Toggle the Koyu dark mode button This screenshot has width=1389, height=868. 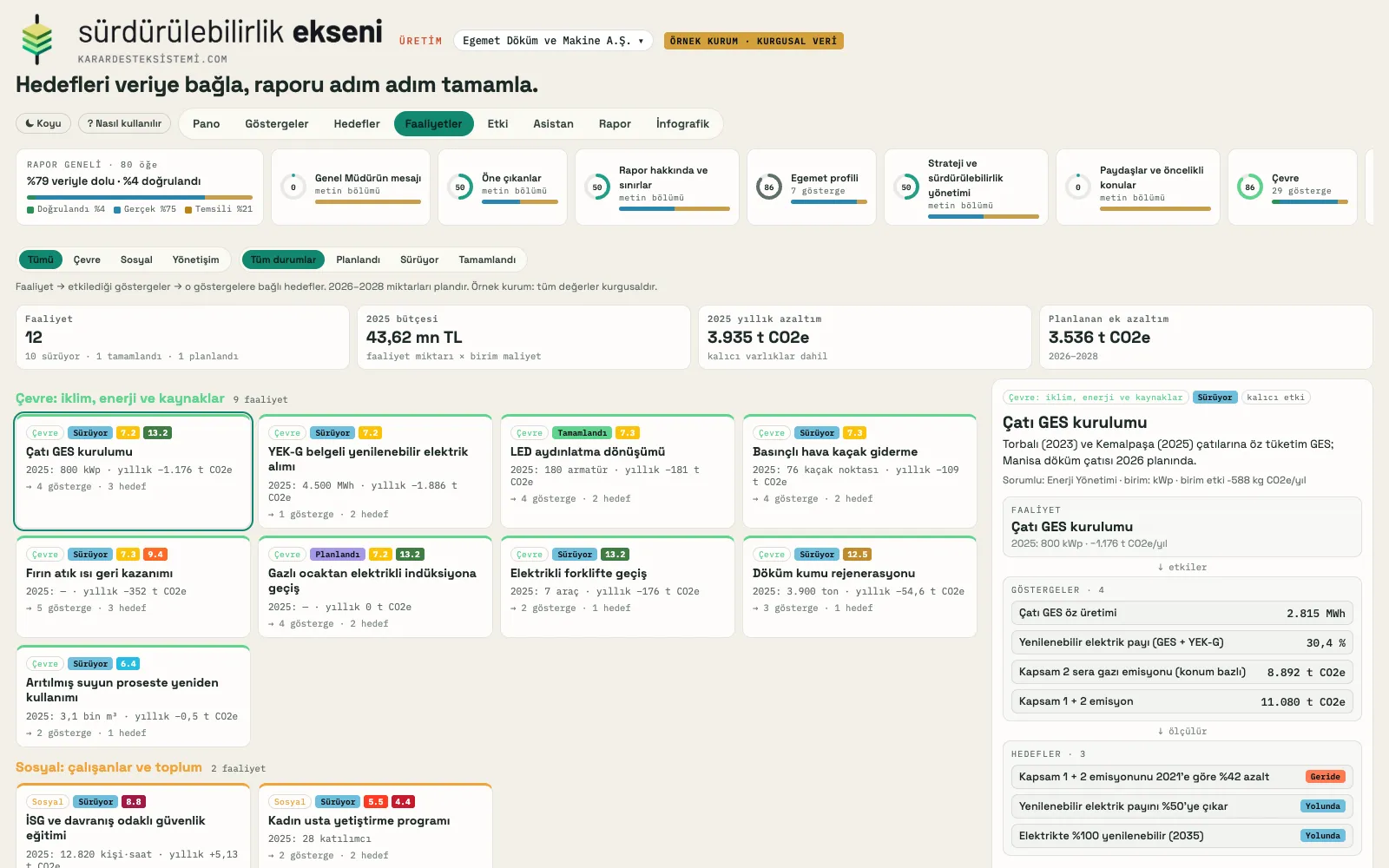(x=43, y=123)
